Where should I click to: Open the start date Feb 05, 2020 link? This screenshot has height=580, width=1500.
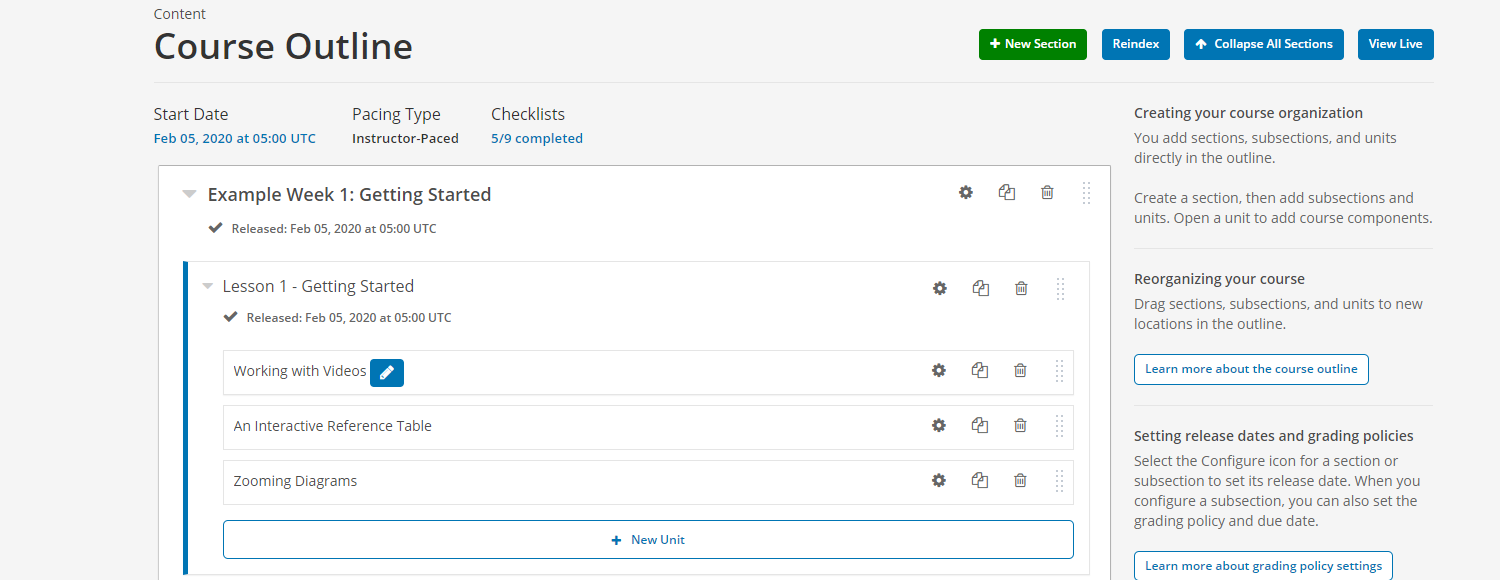tap(235, 139)
